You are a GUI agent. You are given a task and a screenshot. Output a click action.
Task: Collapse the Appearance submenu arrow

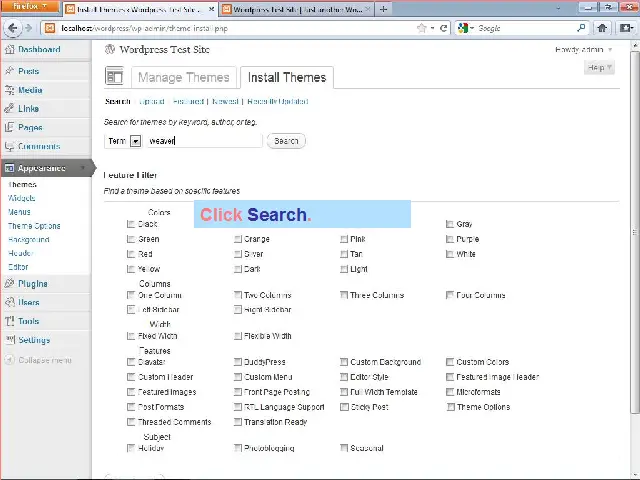click(x=83, y=168)
